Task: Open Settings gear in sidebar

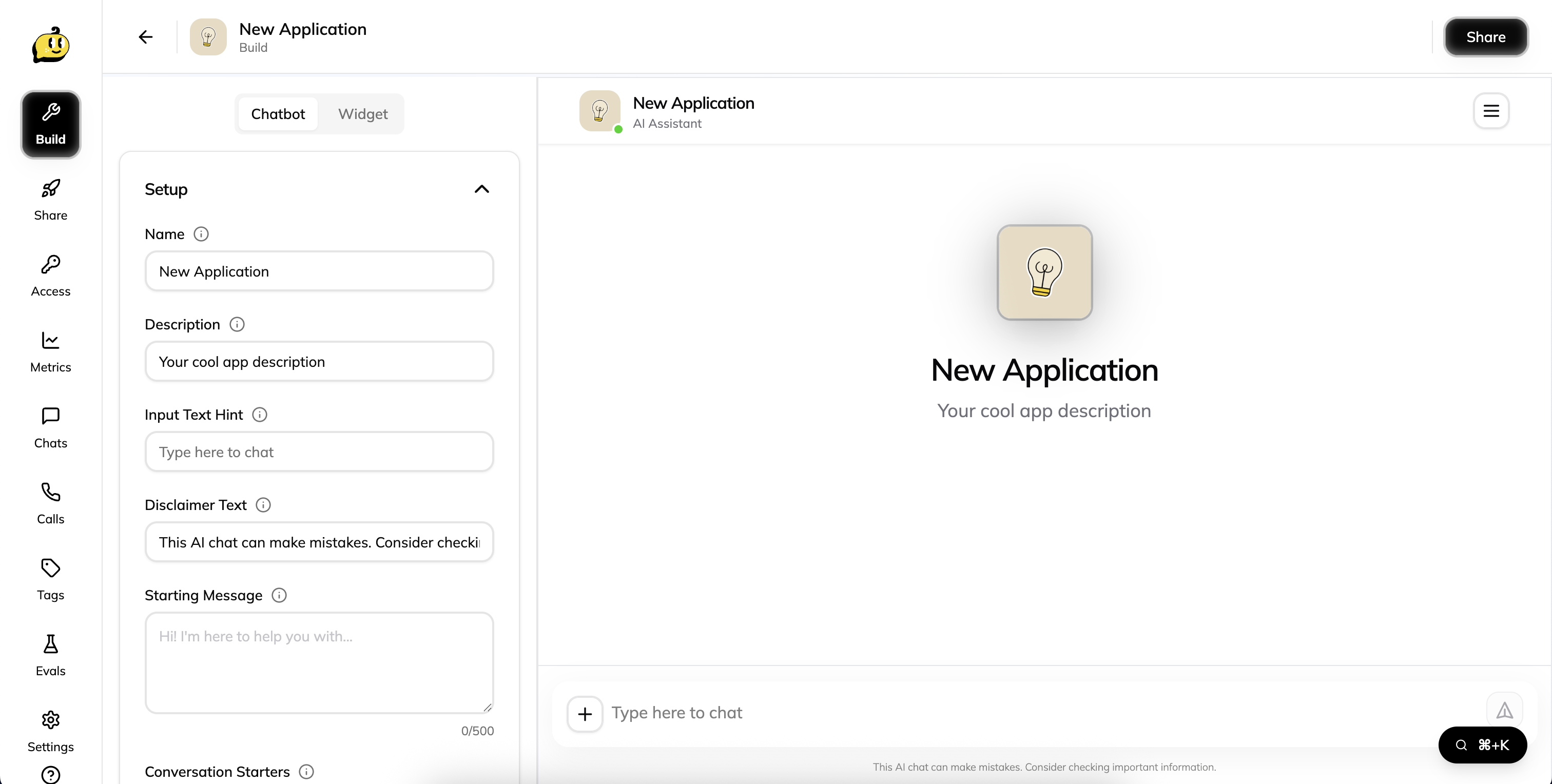Action: pos(51,720)
